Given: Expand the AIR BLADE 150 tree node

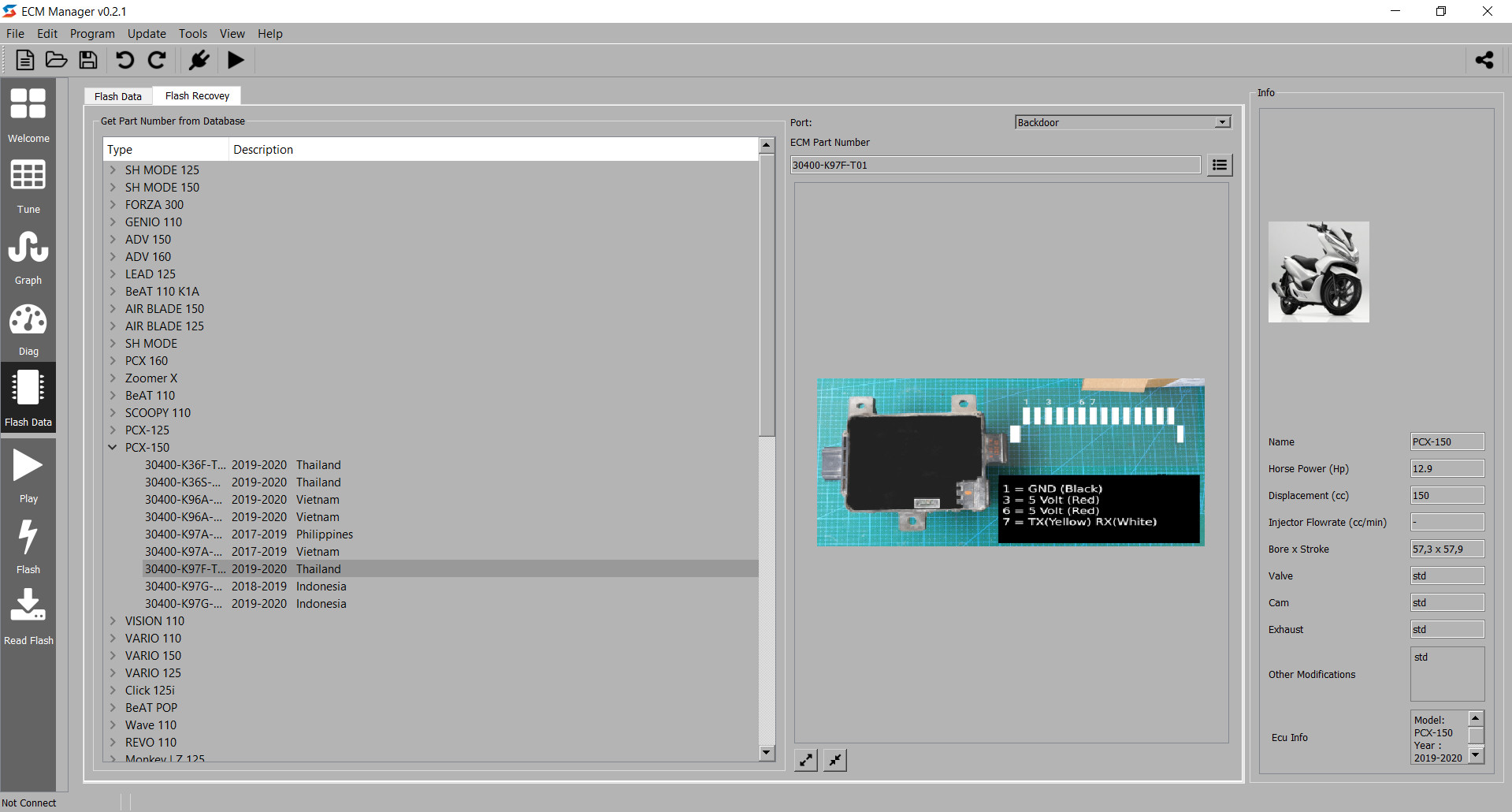Looking at the screenshot, I should coord(113,309).
